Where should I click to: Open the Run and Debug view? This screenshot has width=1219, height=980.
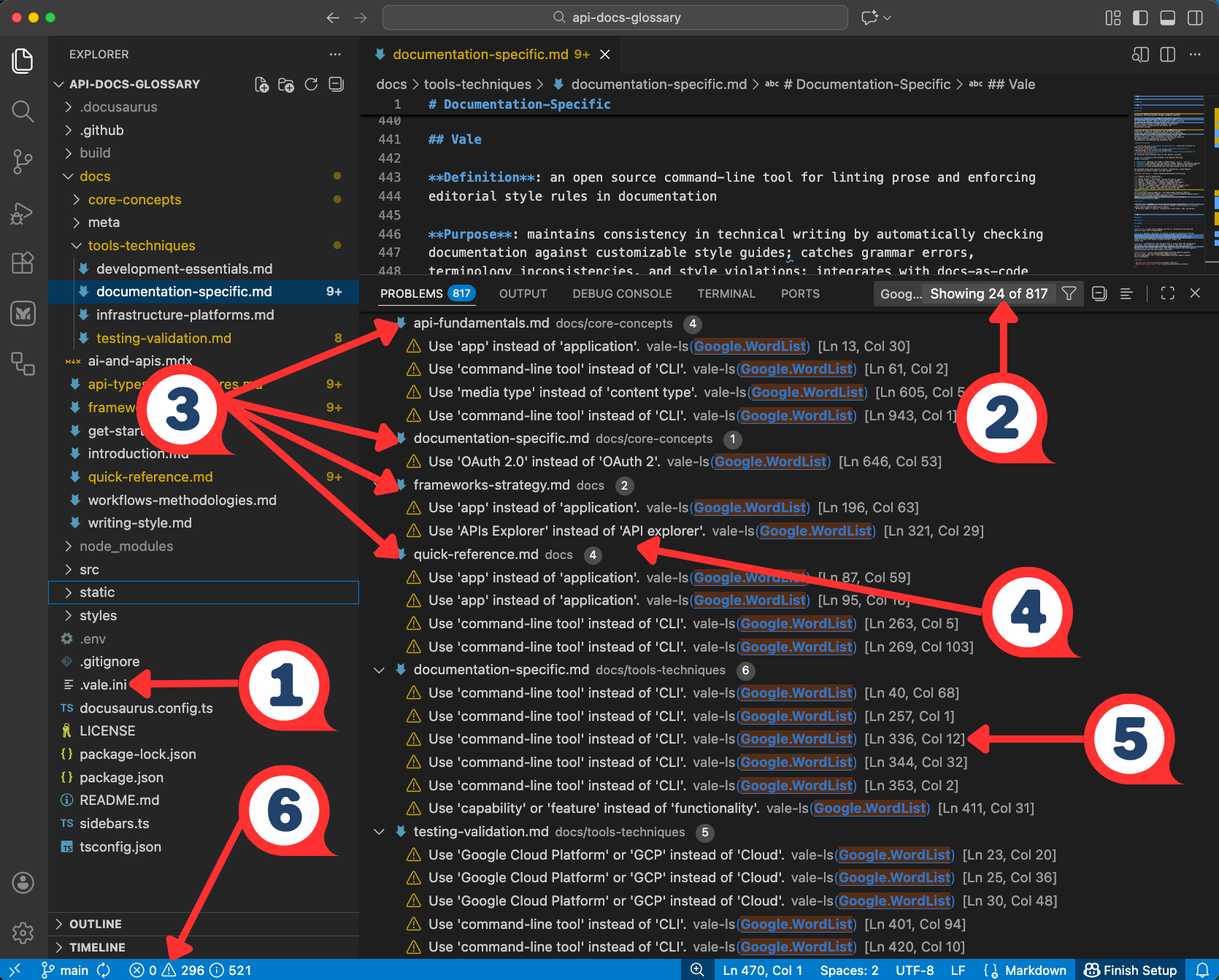pyautogui.click(x=23, y=213)
